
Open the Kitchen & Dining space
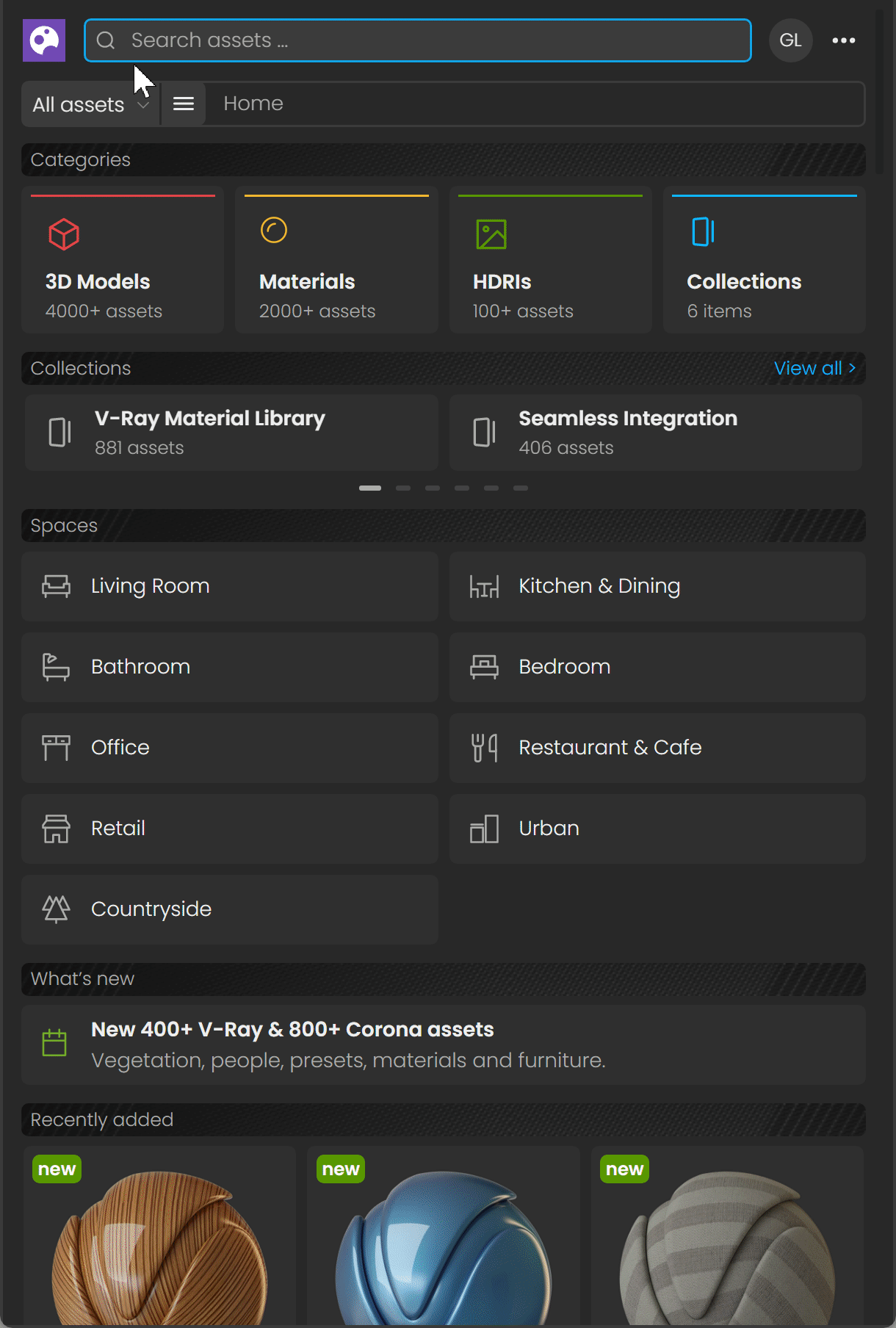(x=657, y=586)
